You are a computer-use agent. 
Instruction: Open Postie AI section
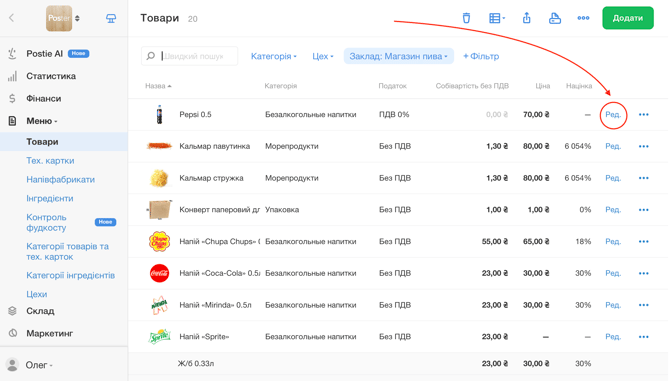click(x=44, y=54)
